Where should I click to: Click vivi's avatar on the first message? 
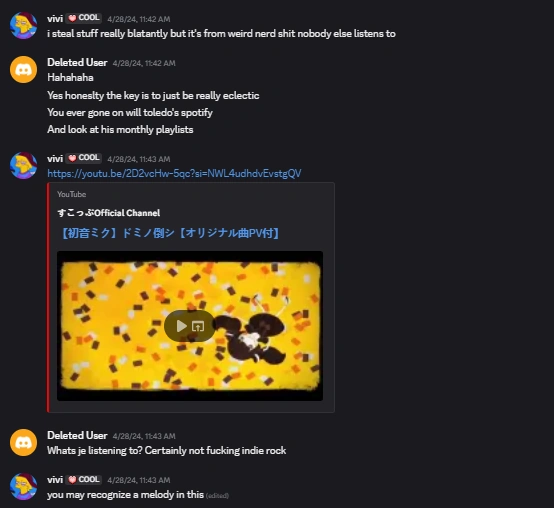[x=24, y=25]
